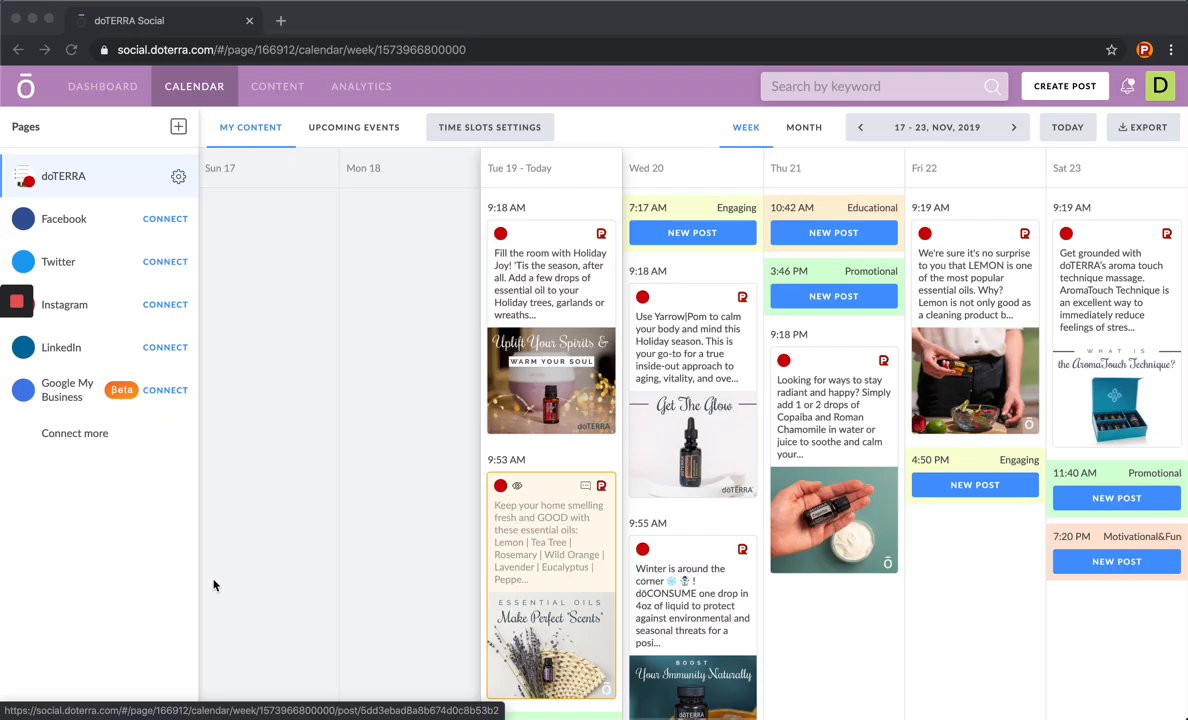Viewport: 1188px width, 720px height.
Task: Click comment icon on 9:53 AM post
Action: (586, 486)
